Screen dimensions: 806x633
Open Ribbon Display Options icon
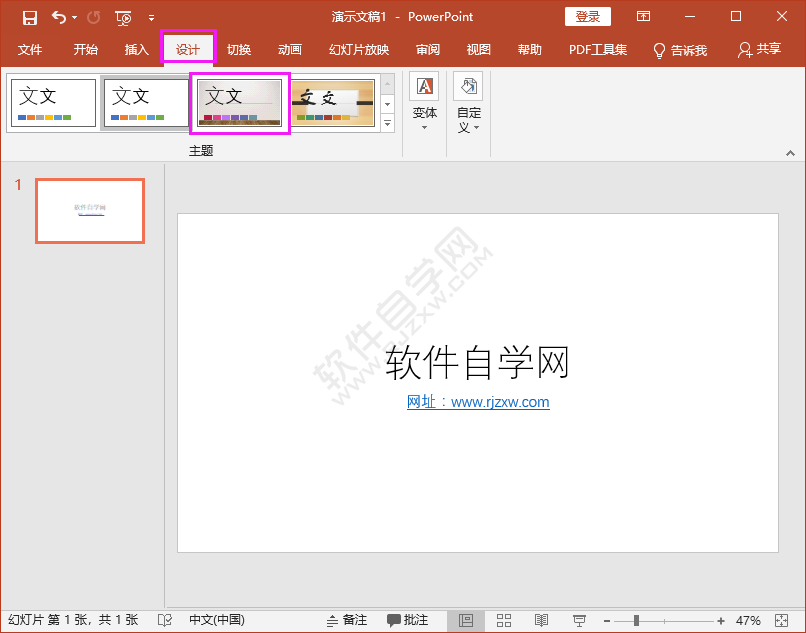[643, 16]
